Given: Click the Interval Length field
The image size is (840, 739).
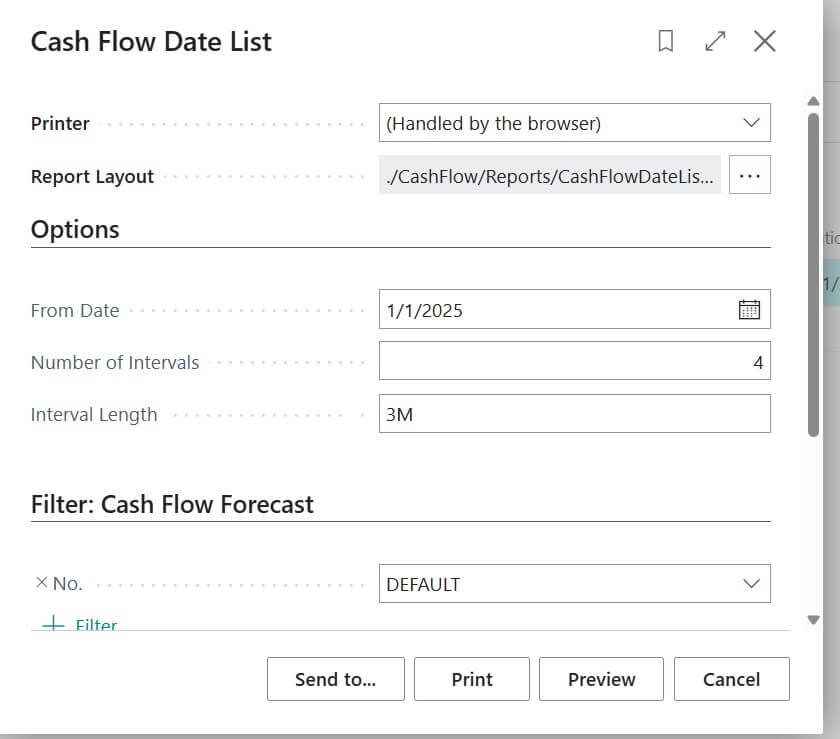Looking at the screenshot, I should [574, 414].
